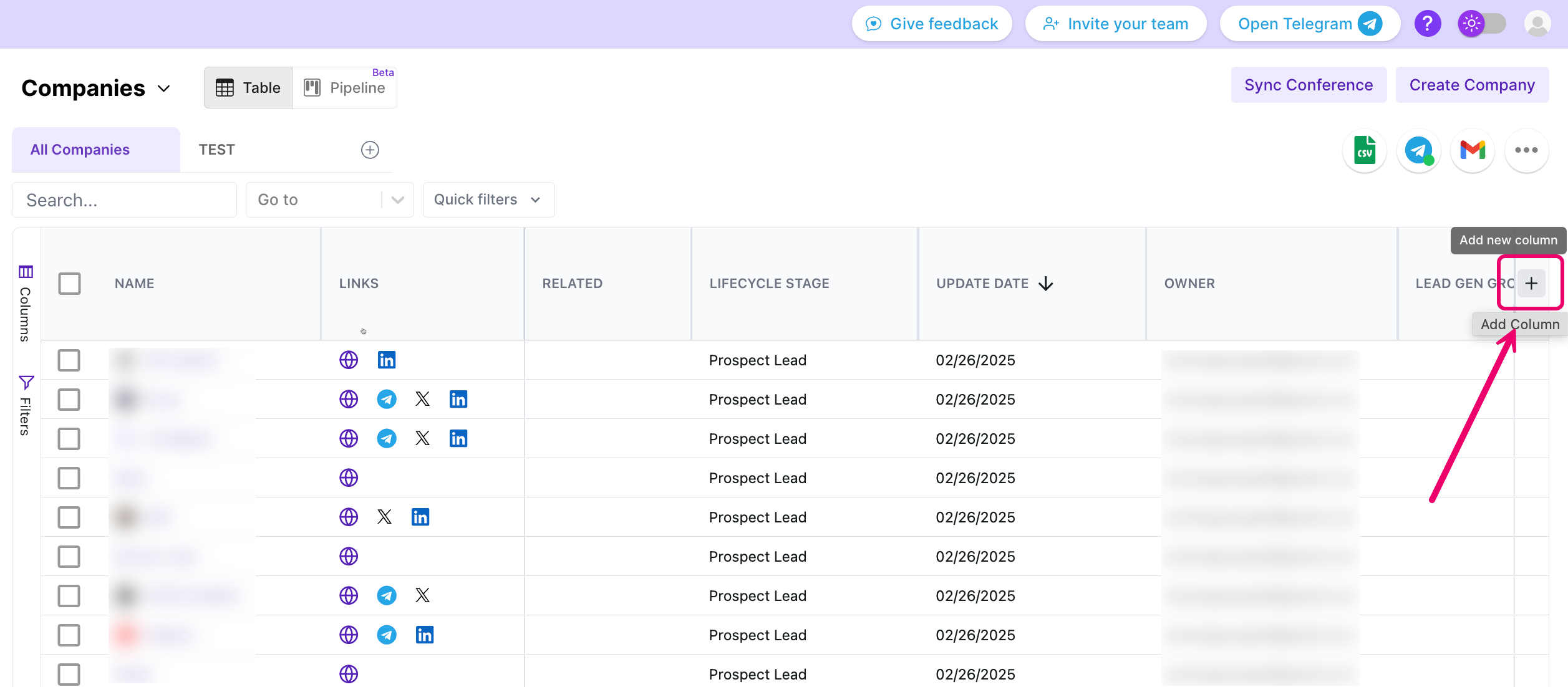The image size is (1568, 687).
Task: Open X link in the third row
Action: (x=422, y=438)
